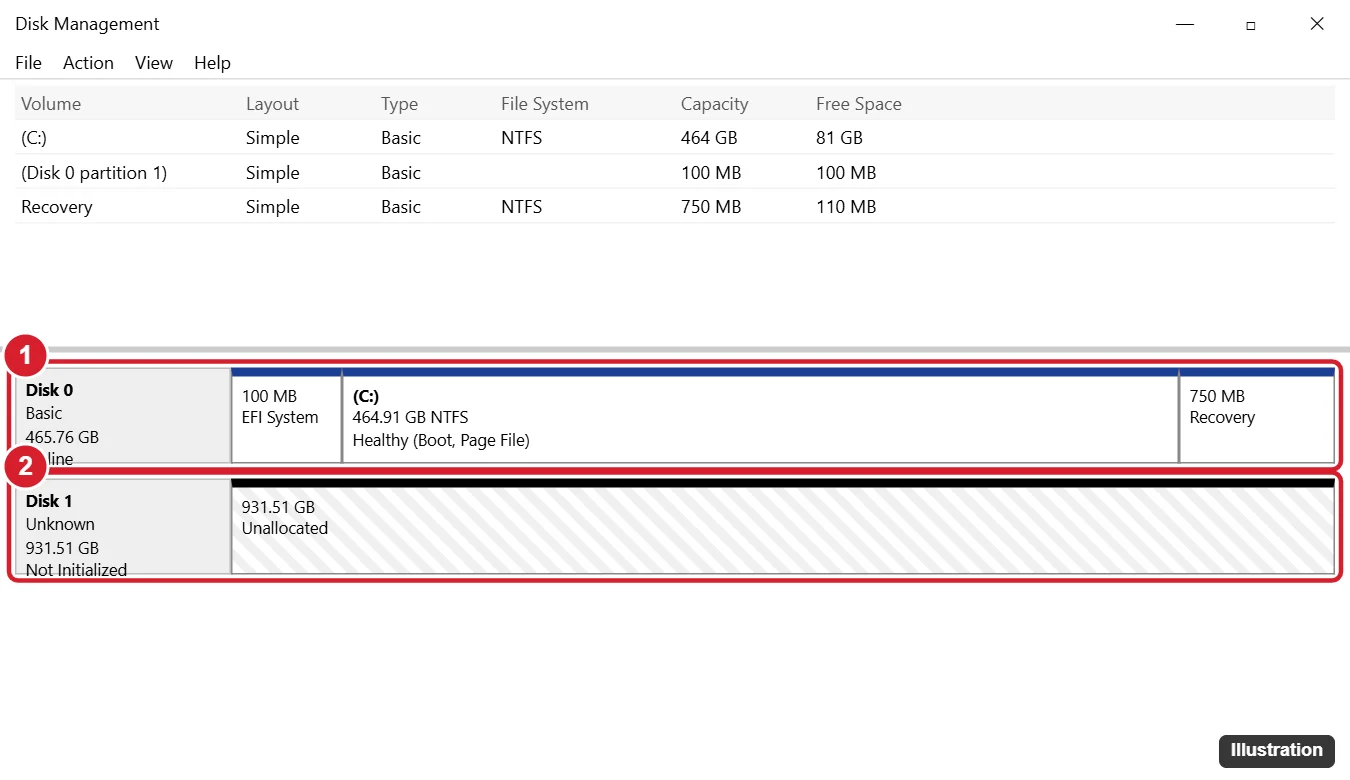Screen dimensions: 1350x780
Task: Click the 110 MB free space cell
Action: [x=846, y=207]
